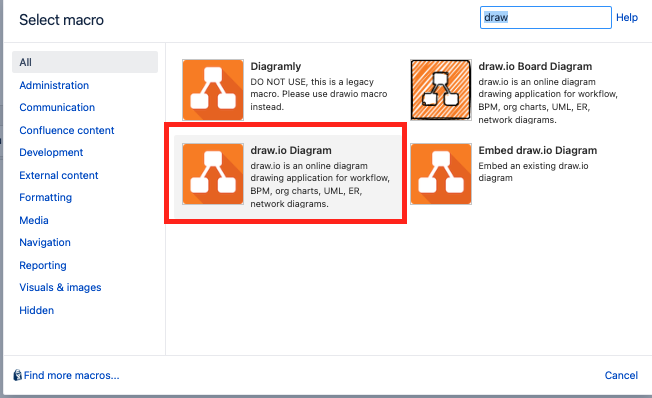Click the Help link

pos(627,17)
